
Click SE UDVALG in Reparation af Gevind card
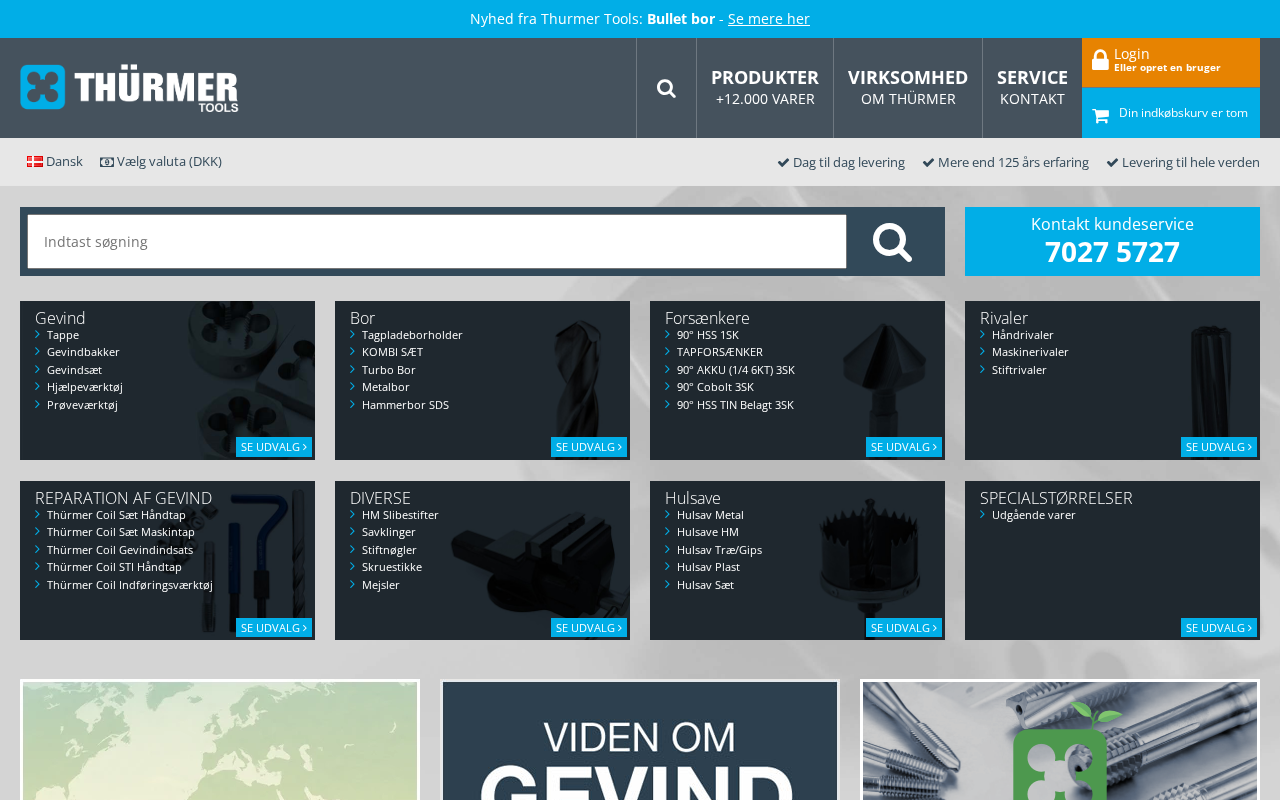click(274, 628)
